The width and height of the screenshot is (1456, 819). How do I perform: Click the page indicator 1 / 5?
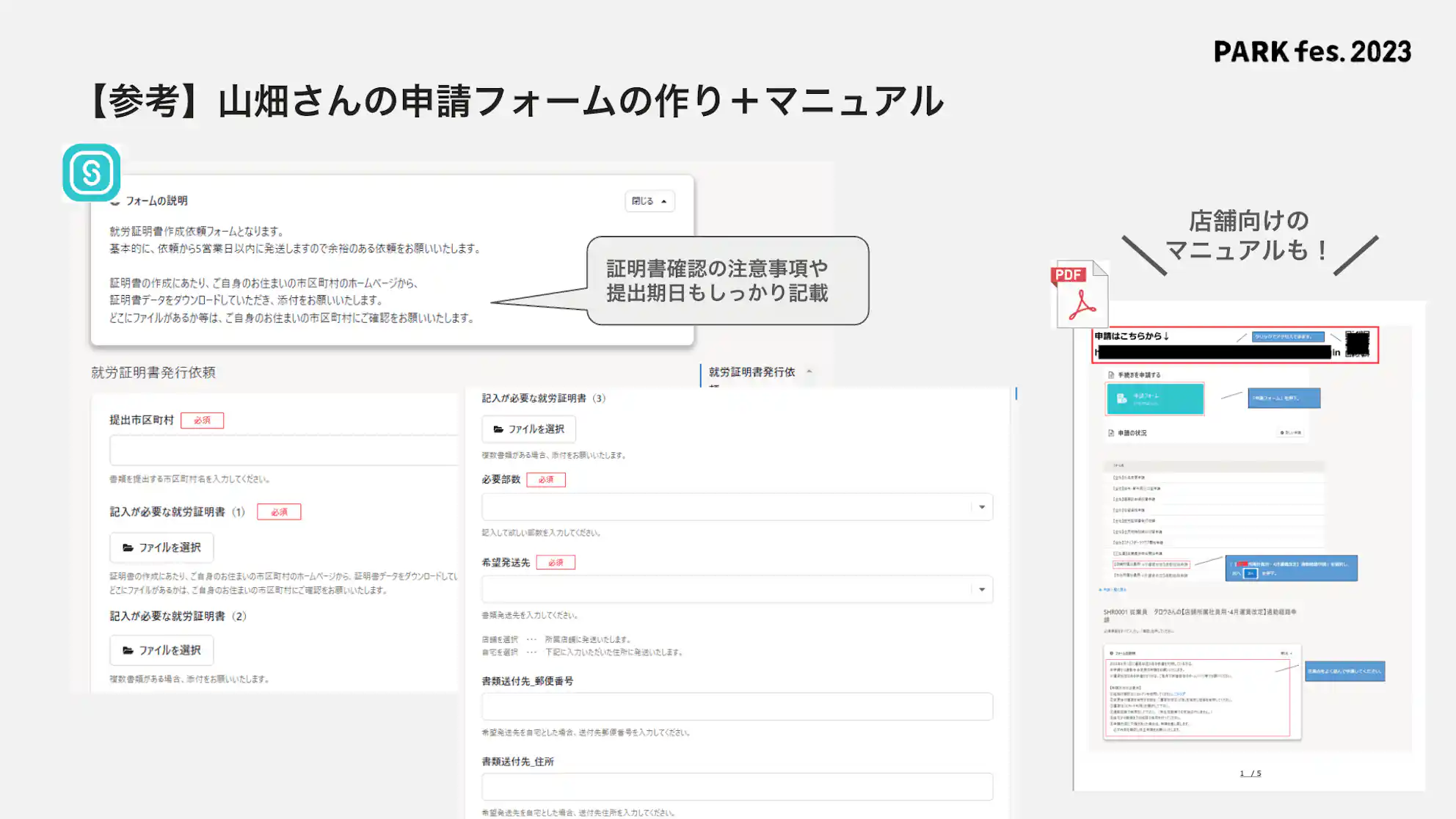[x=1251, y=773]
